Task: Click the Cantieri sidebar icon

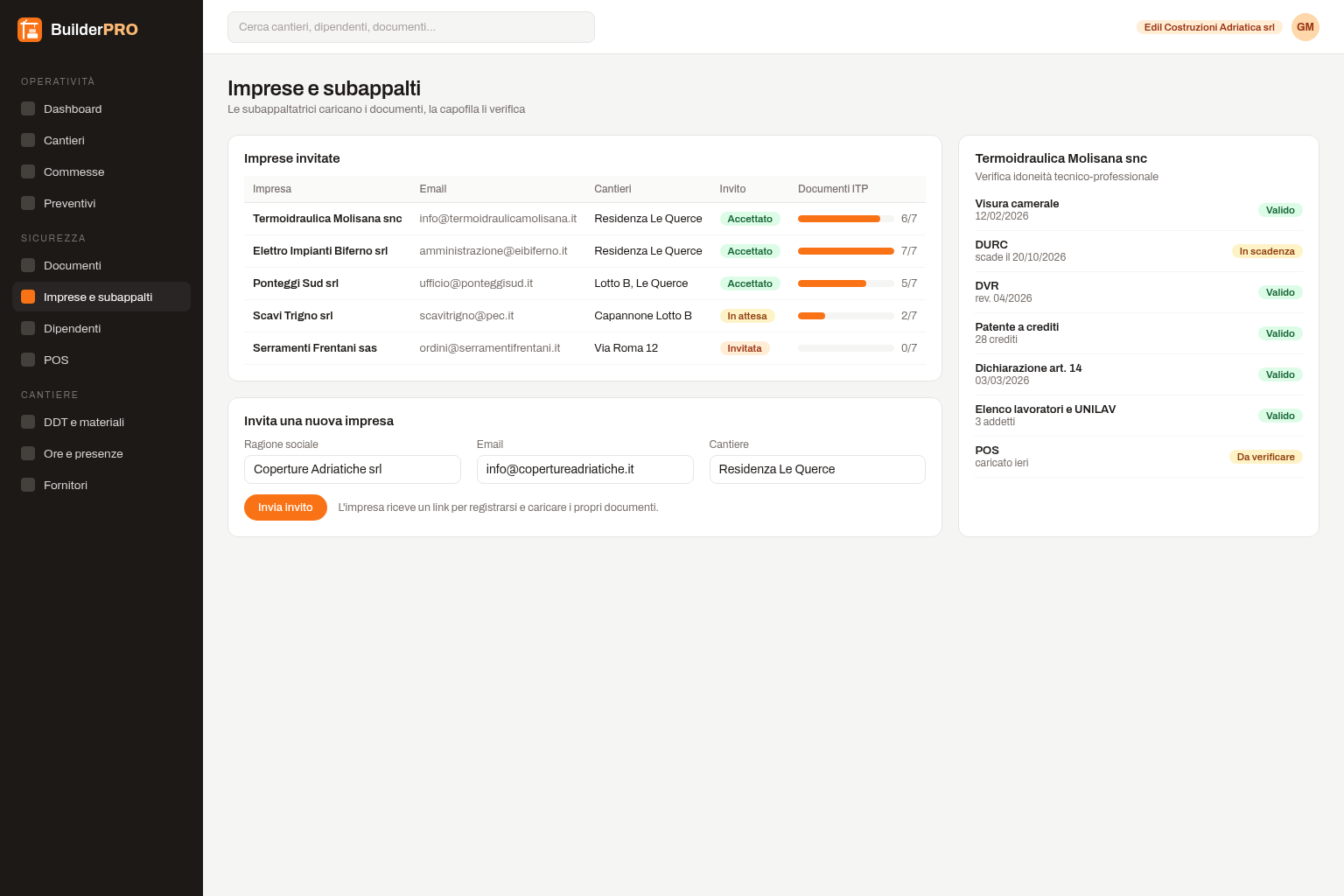Action: [x=28, y=140]
